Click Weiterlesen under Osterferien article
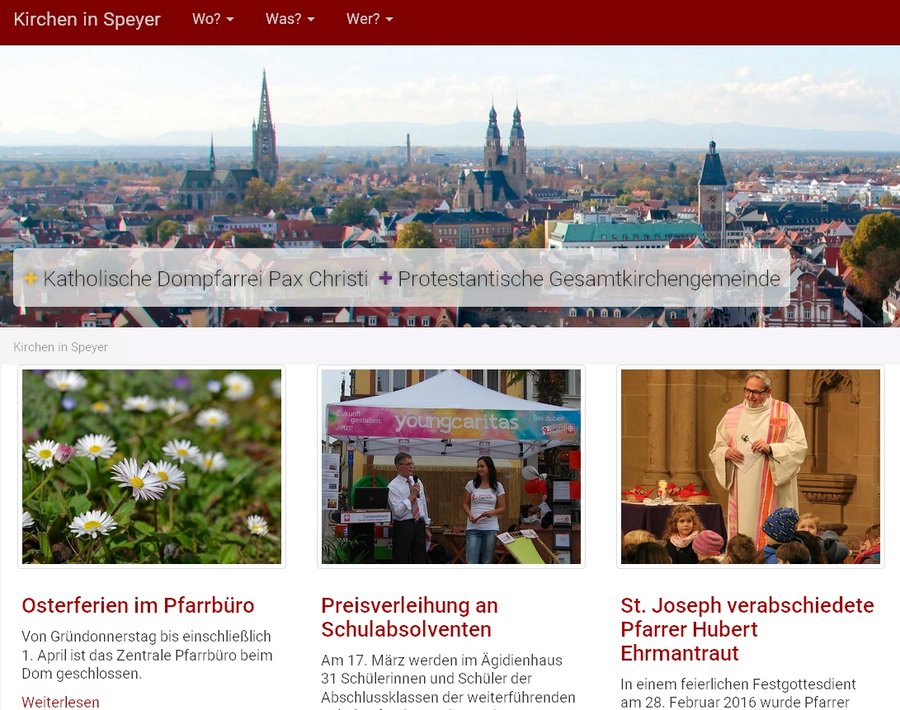This screenshot has height=710, width=900. tap(60, 702)
